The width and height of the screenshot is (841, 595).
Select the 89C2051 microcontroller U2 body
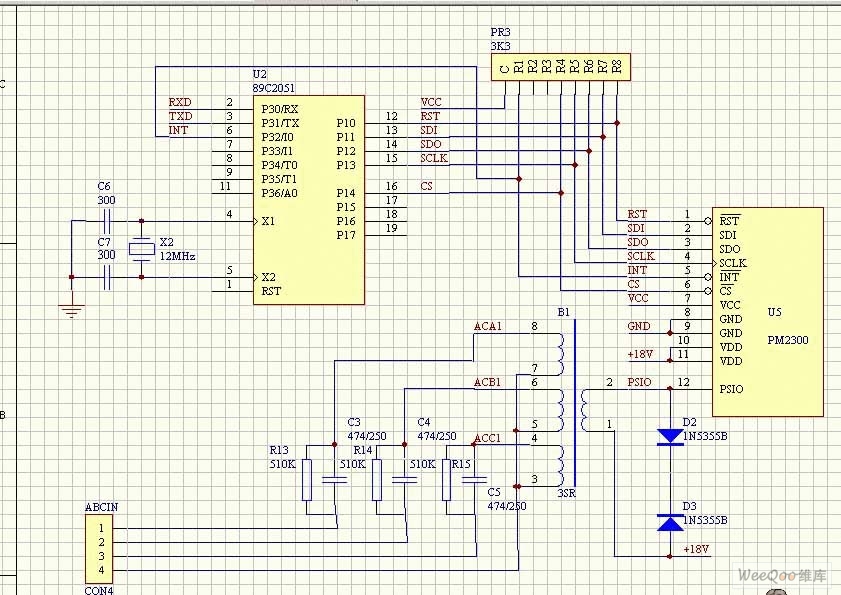[x=310, y=200]
